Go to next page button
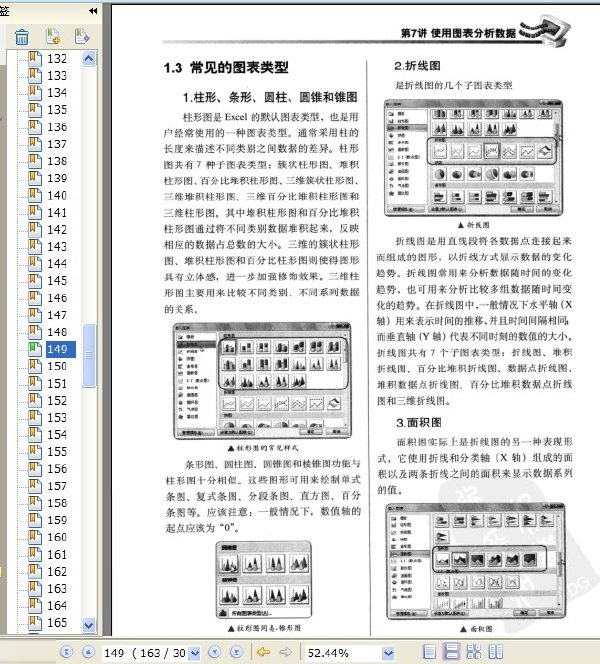The height and width of the screenshot is (664, 600). point(215,652)
